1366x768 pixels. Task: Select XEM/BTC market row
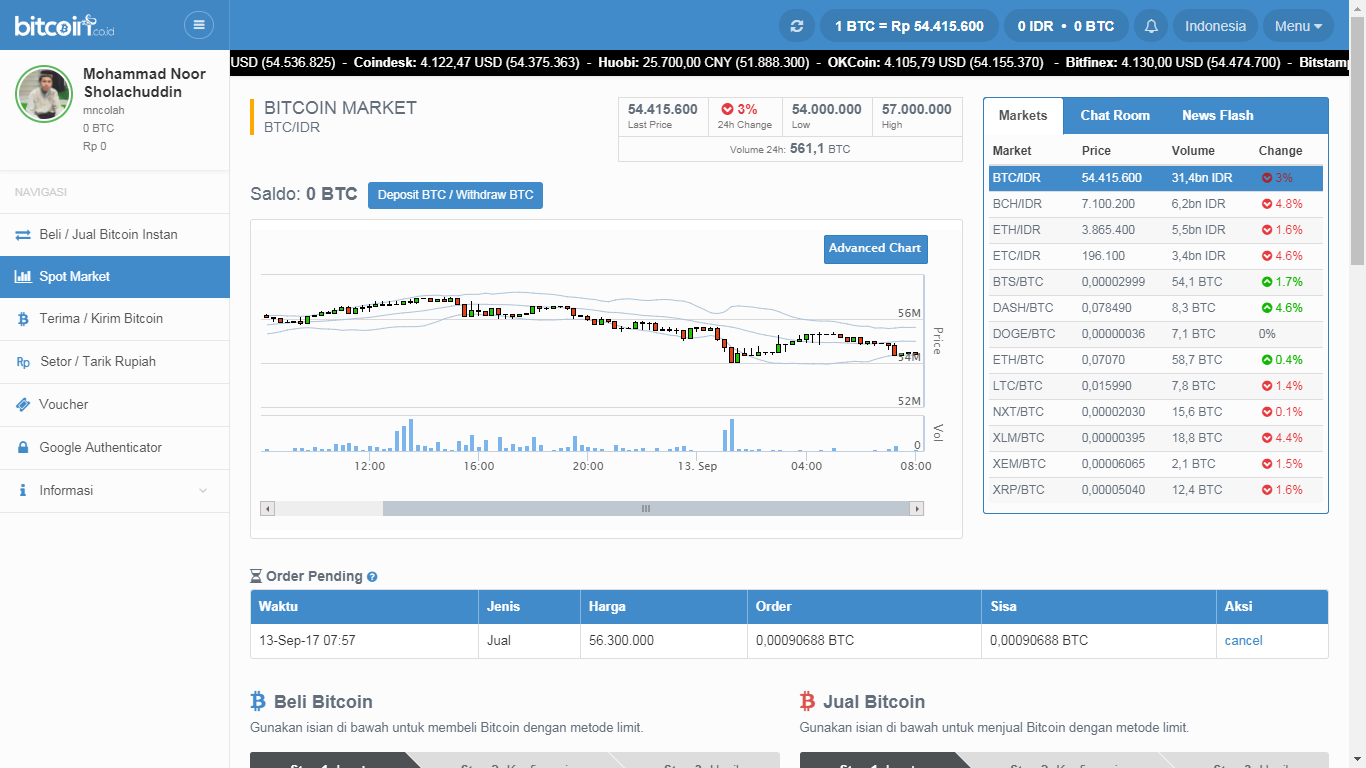(x=1156, y=464)
